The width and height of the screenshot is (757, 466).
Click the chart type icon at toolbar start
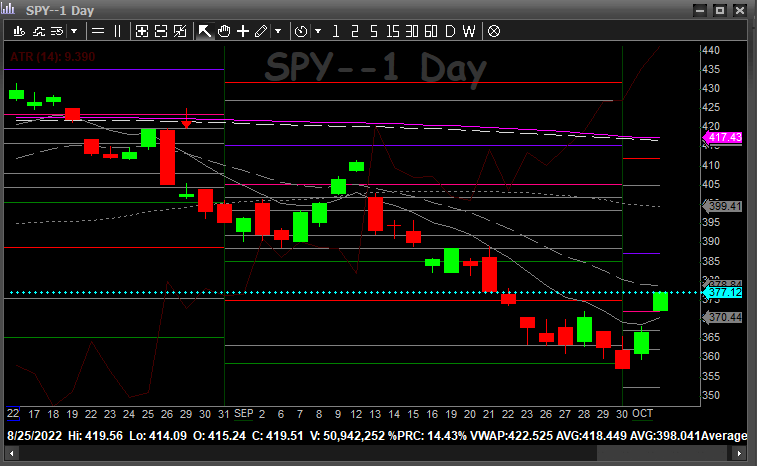click(18, 31)
